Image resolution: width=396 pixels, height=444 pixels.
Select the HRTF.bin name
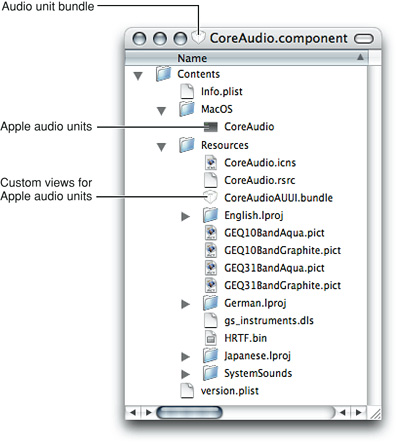(245, 338)
